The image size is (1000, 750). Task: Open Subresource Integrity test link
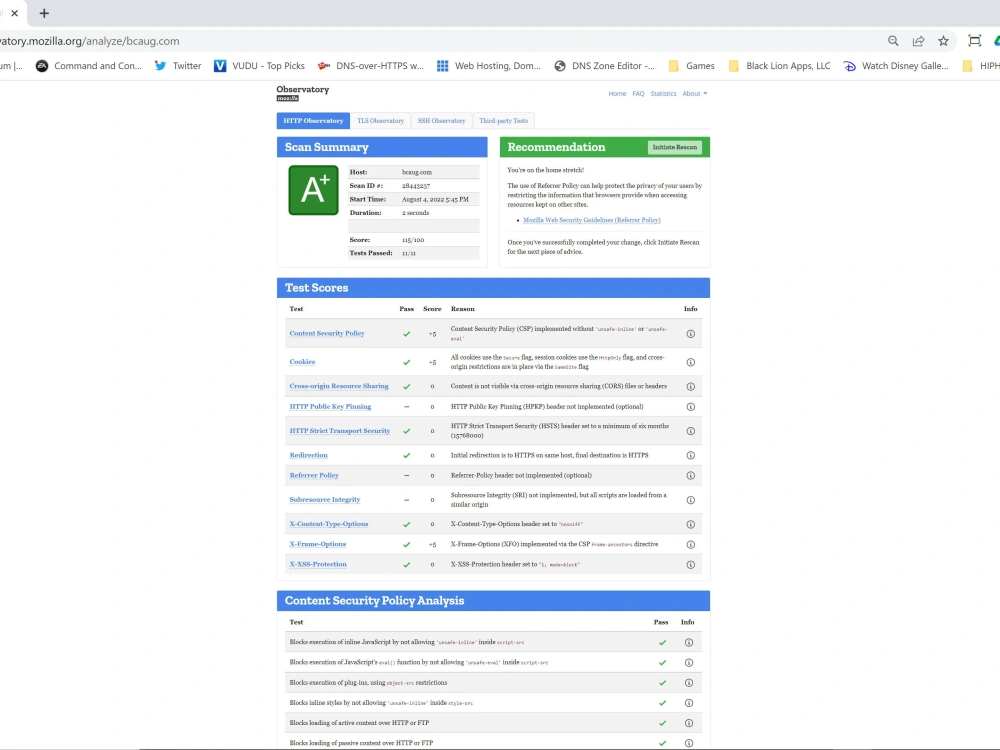click(x=325, y=499)
